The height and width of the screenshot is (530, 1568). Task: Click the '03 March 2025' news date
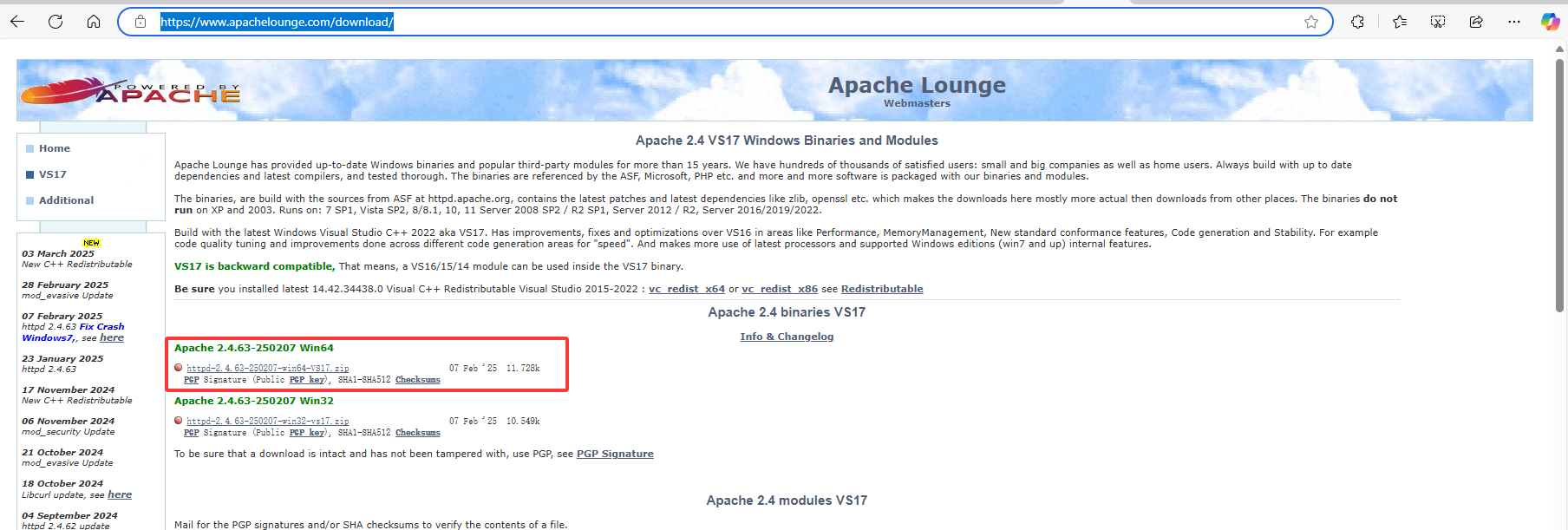58,254
